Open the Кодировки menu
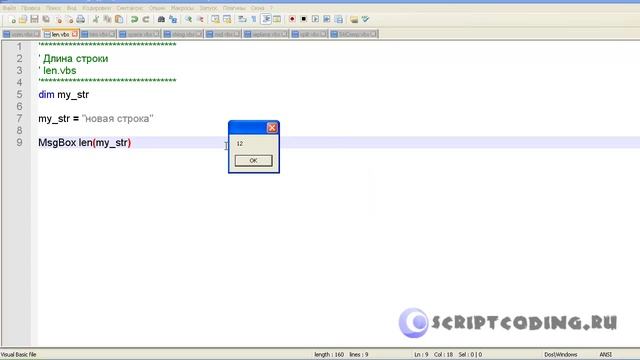 pos(97,8)
